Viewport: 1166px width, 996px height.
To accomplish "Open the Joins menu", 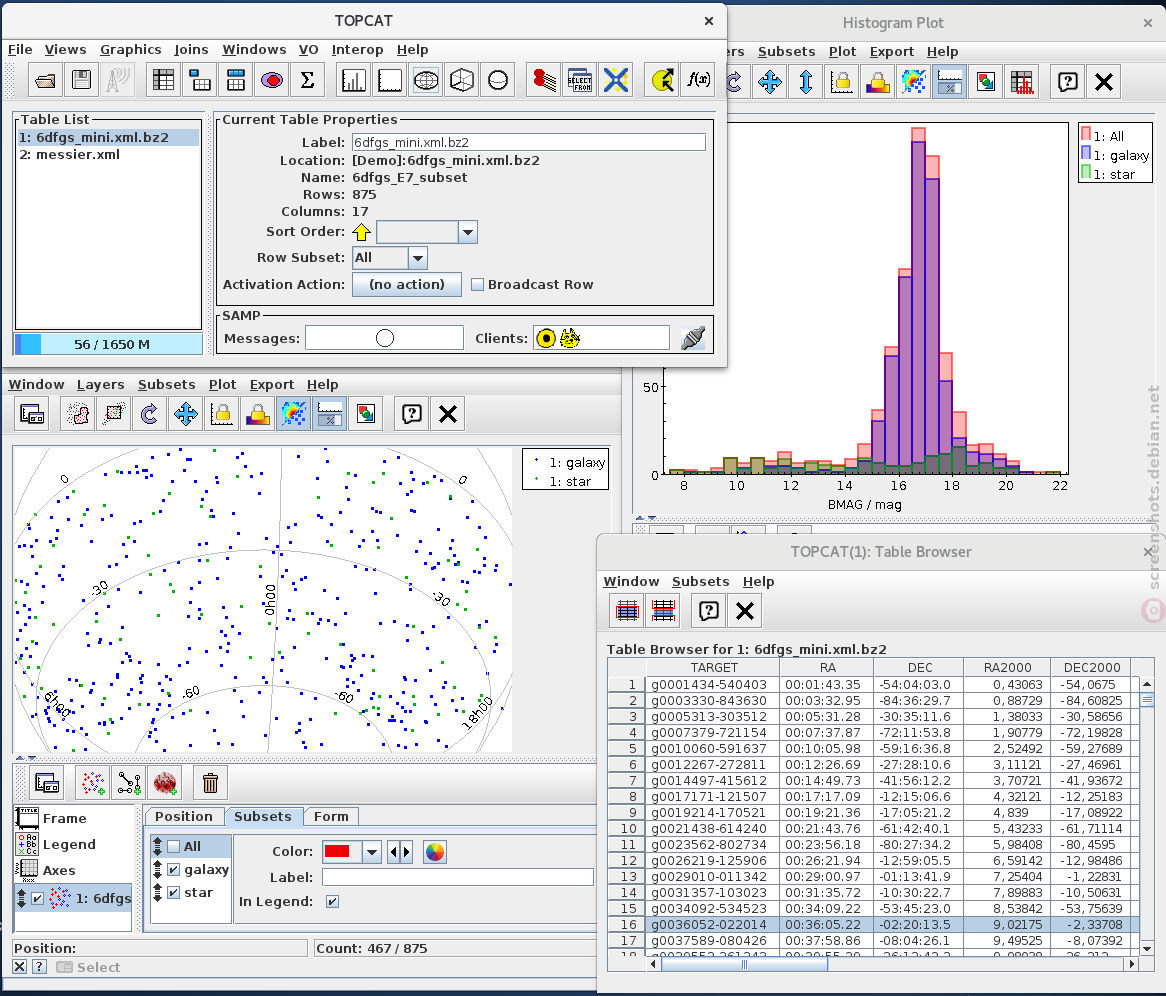I will (x=191, y=50).
